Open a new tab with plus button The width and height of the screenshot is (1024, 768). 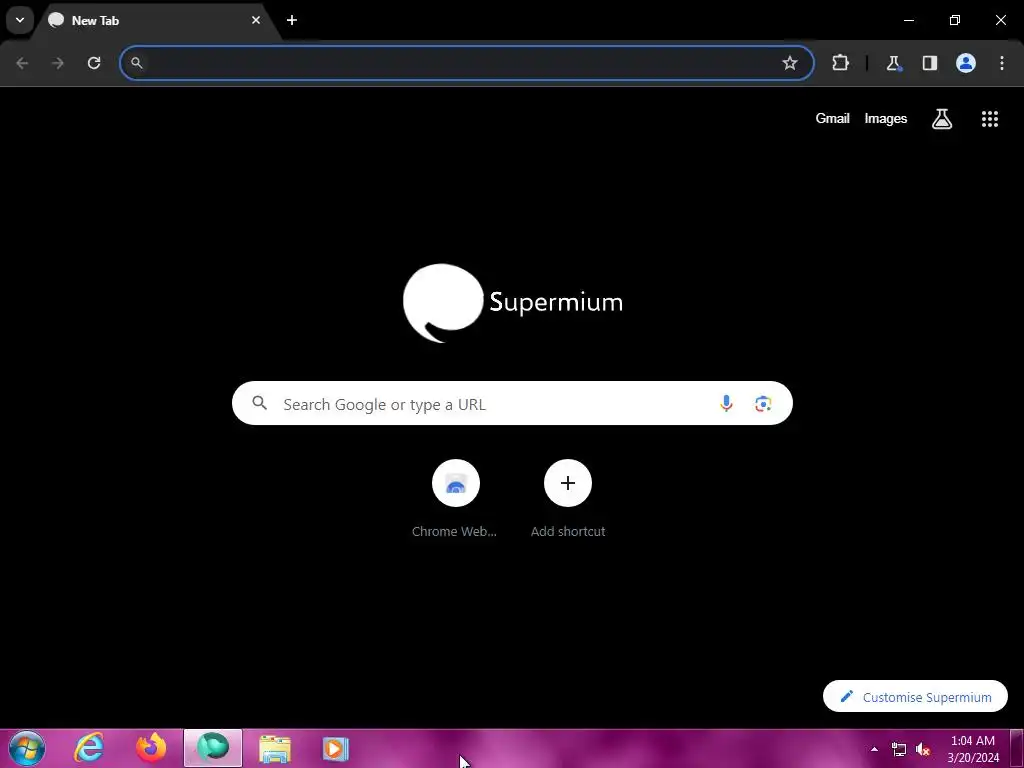(x=292, y=20)
